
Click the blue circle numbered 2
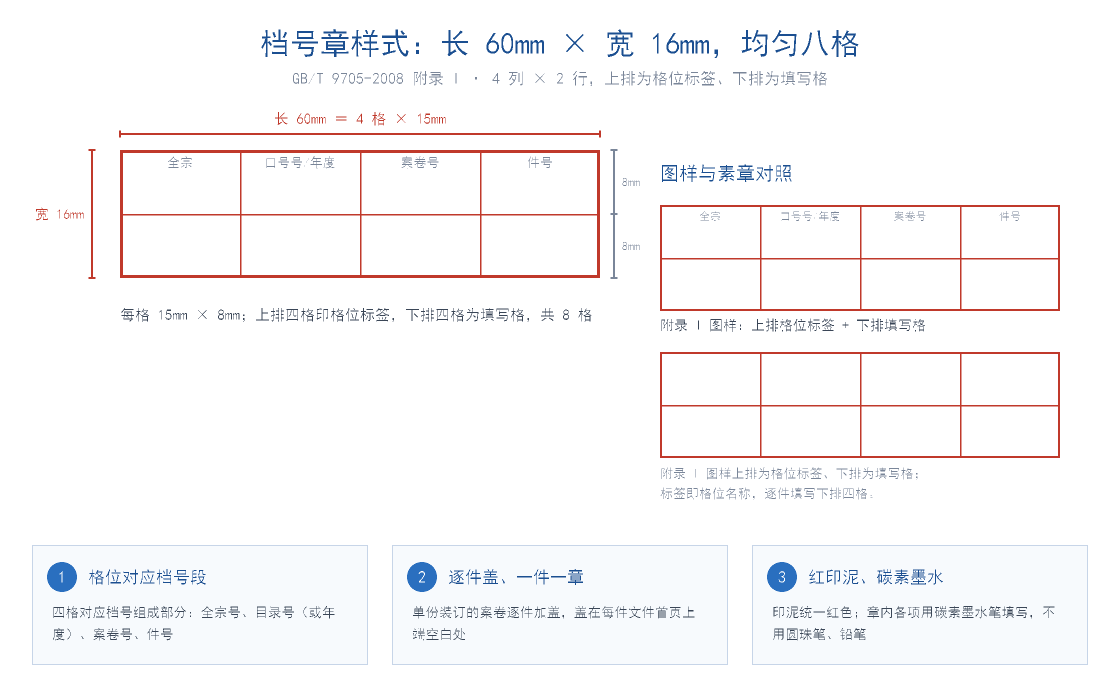tap(421, 577)
